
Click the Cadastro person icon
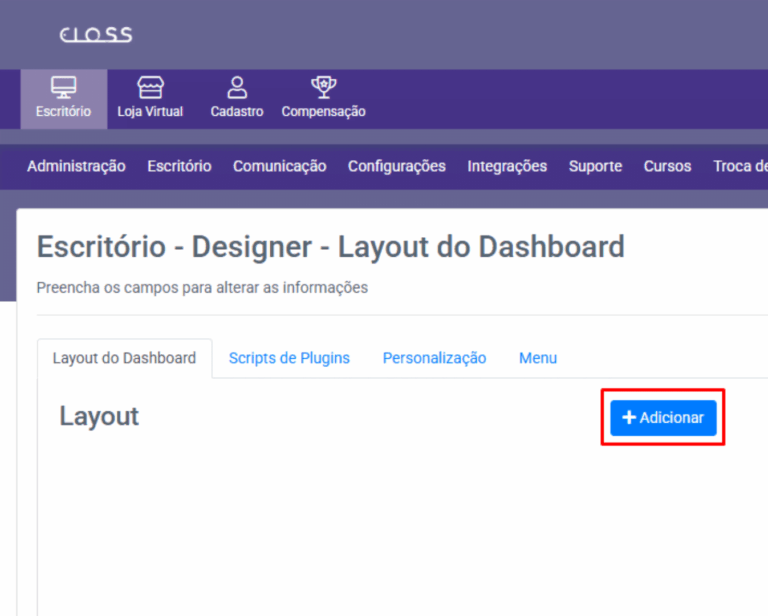pyautogui.click(x=237, y=87)
